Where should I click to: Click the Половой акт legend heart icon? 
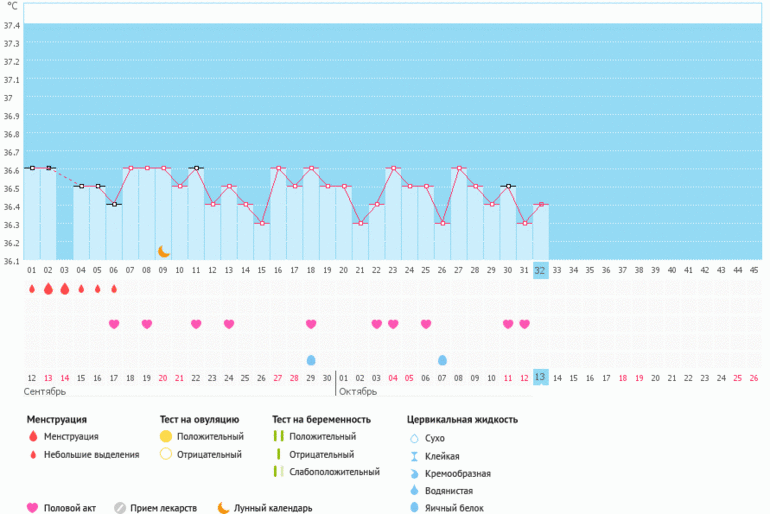[32, 508]
